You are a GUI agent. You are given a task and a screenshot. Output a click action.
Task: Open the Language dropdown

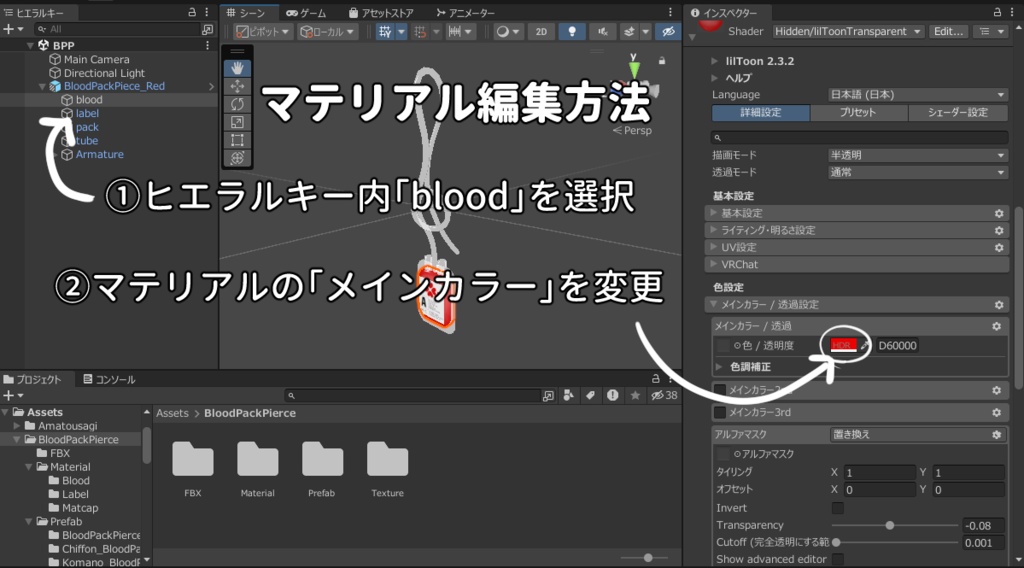coord(918,95)
